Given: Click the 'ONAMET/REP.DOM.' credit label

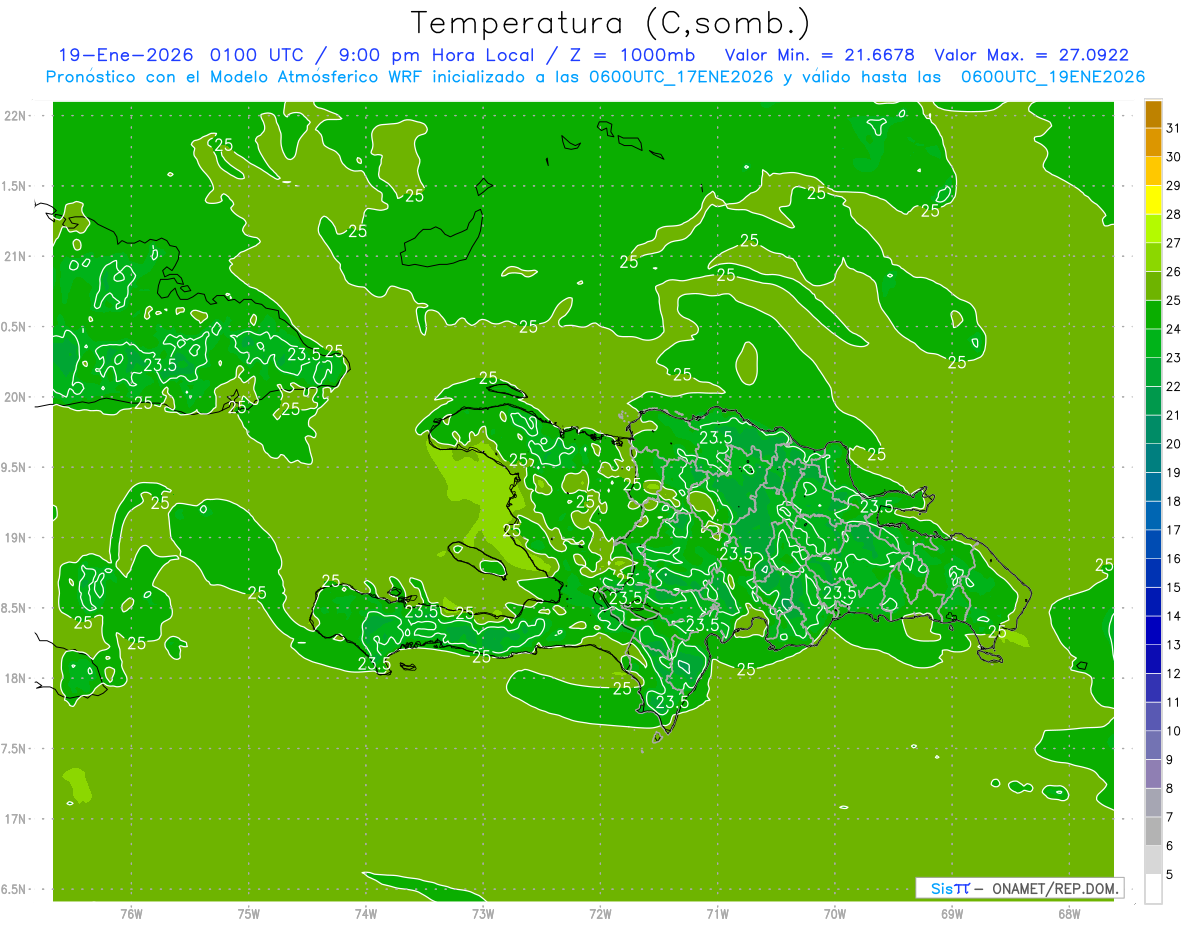Looking at the screenshot, I should click(1056, 888).
